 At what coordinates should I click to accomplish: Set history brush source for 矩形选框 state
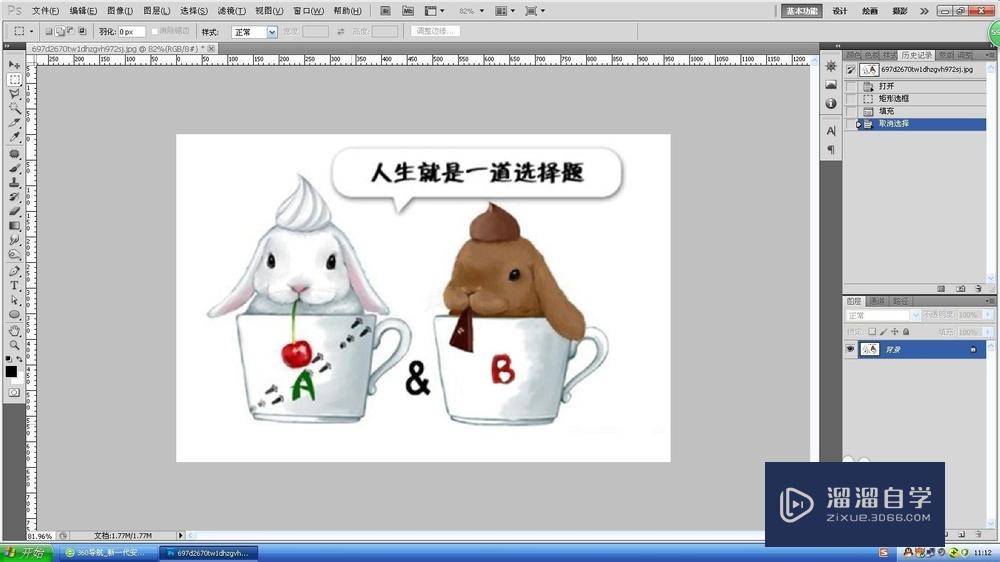point(851,99)
